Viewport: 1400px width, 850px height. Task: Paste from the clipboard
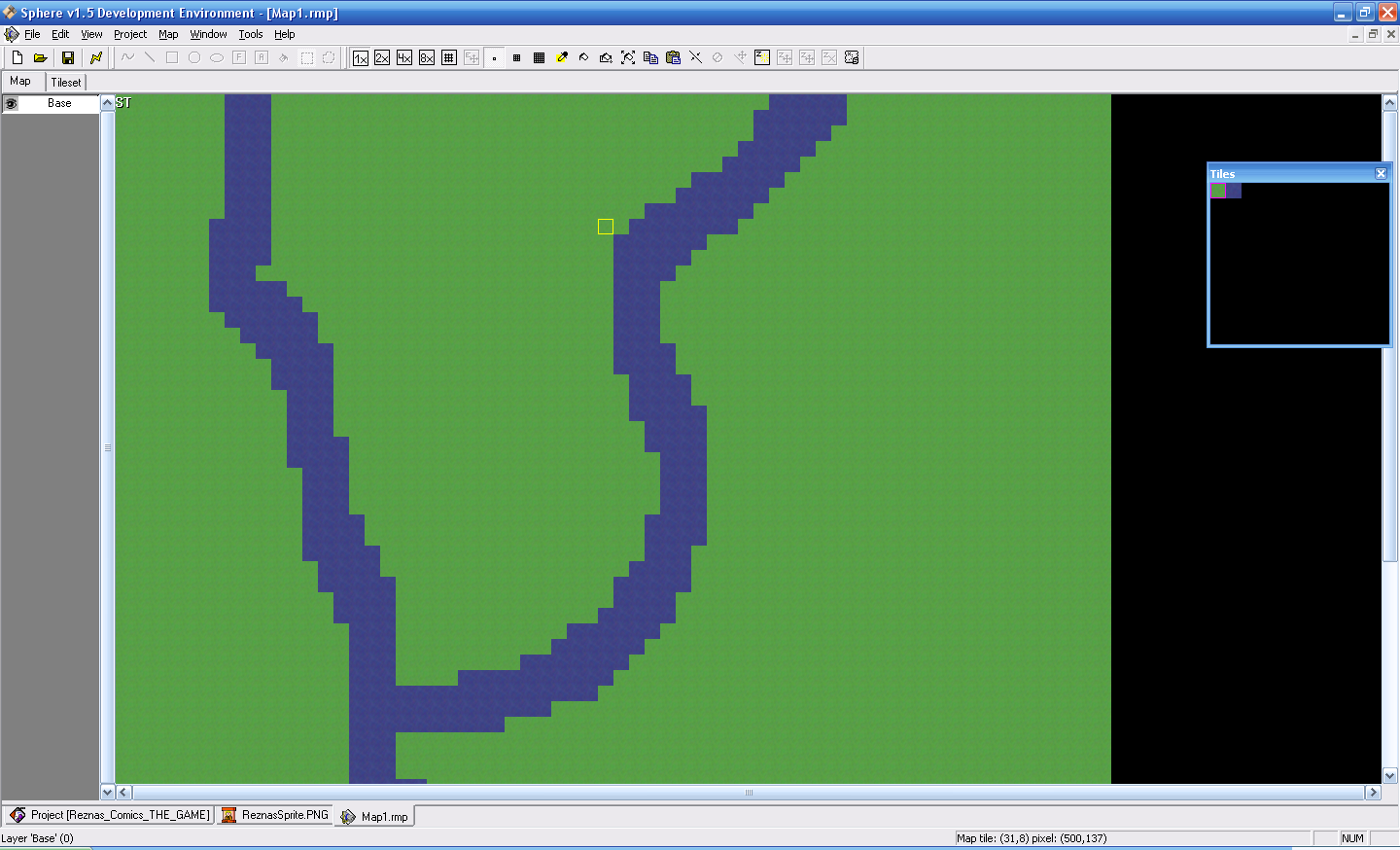pos(673,57)
